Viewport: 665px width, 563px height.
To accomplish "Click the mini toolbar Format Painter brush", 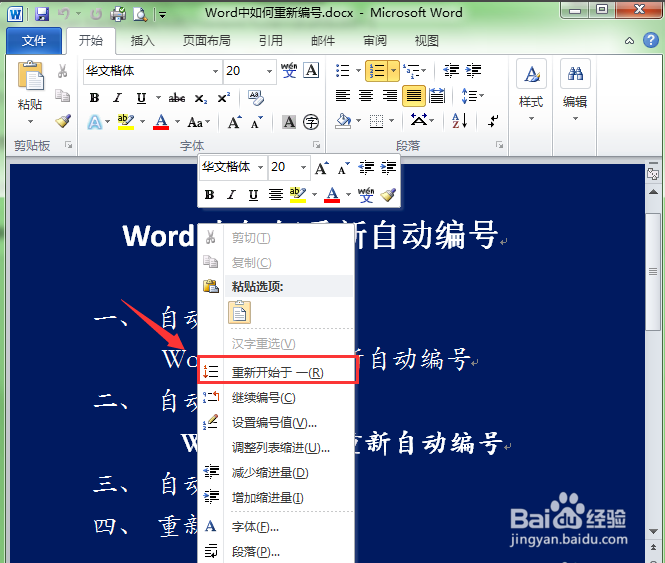I will [x=388, y=195].
